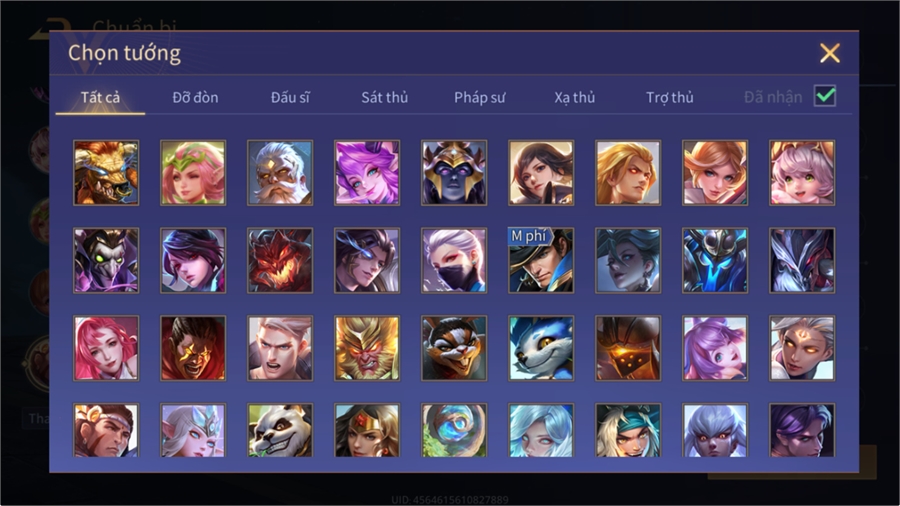This screenshot has width=900, height=506.
Task: Select the panda hero portrait
Action: (280, 430)
